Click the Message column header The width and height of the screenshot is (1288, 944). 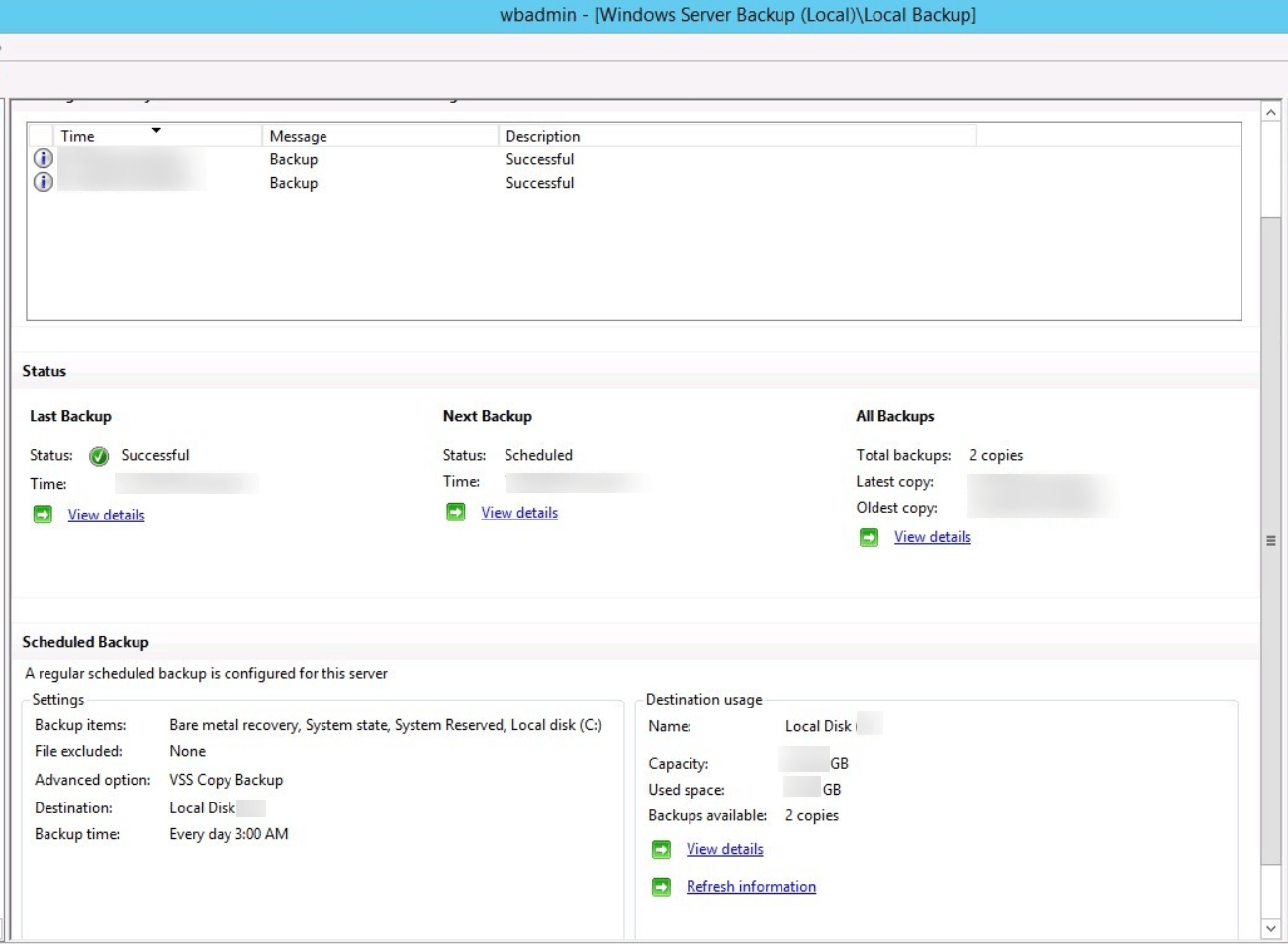point(380,136)
